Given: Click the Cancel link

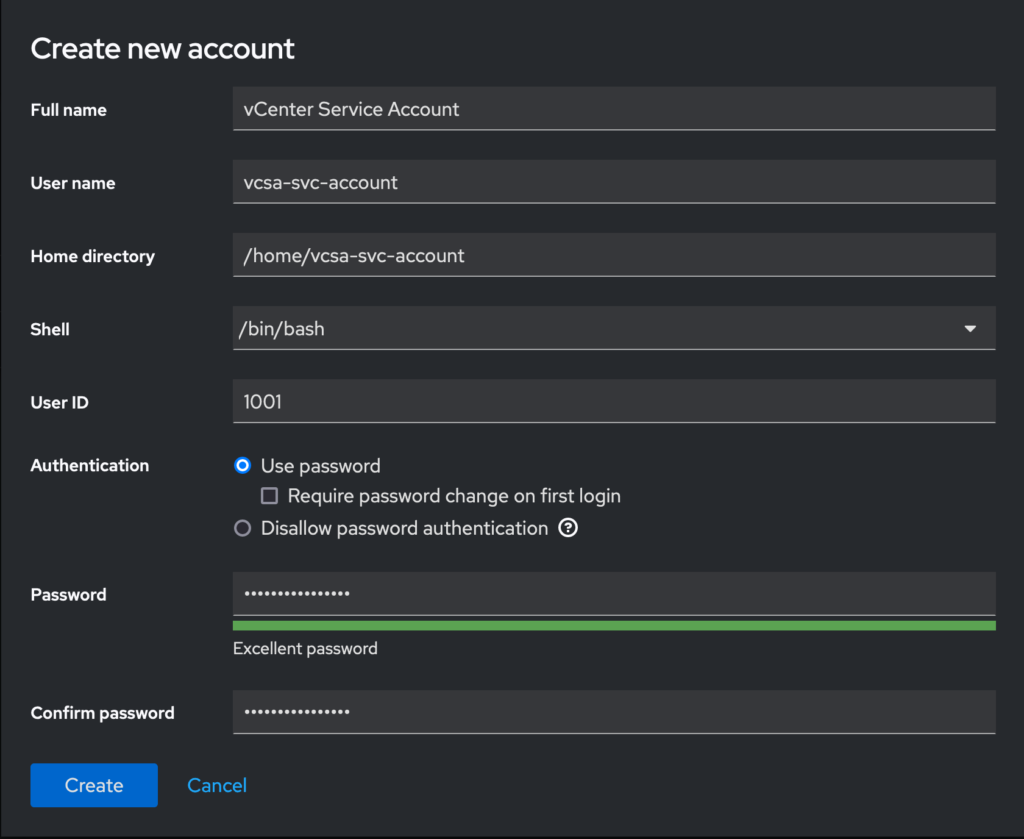Looking at the screenshot, I should coord(217,785).
